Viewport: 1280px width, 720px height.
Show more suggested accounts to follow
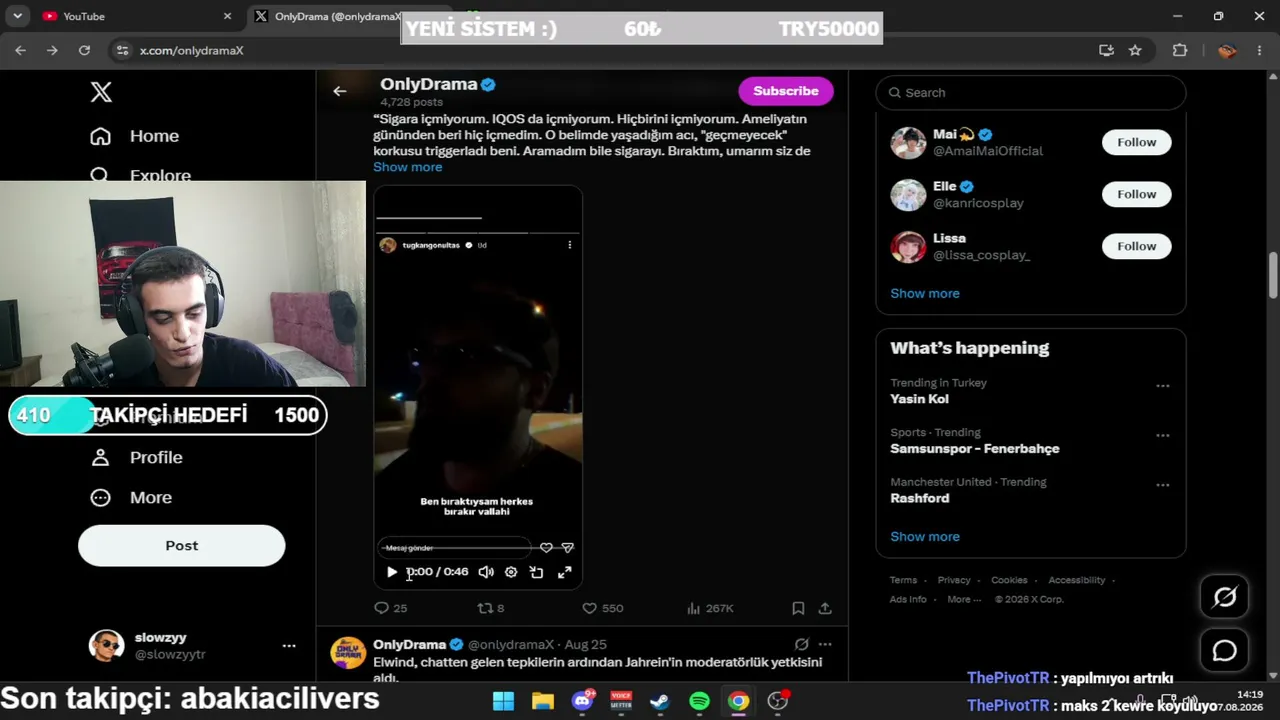(925, 294)
